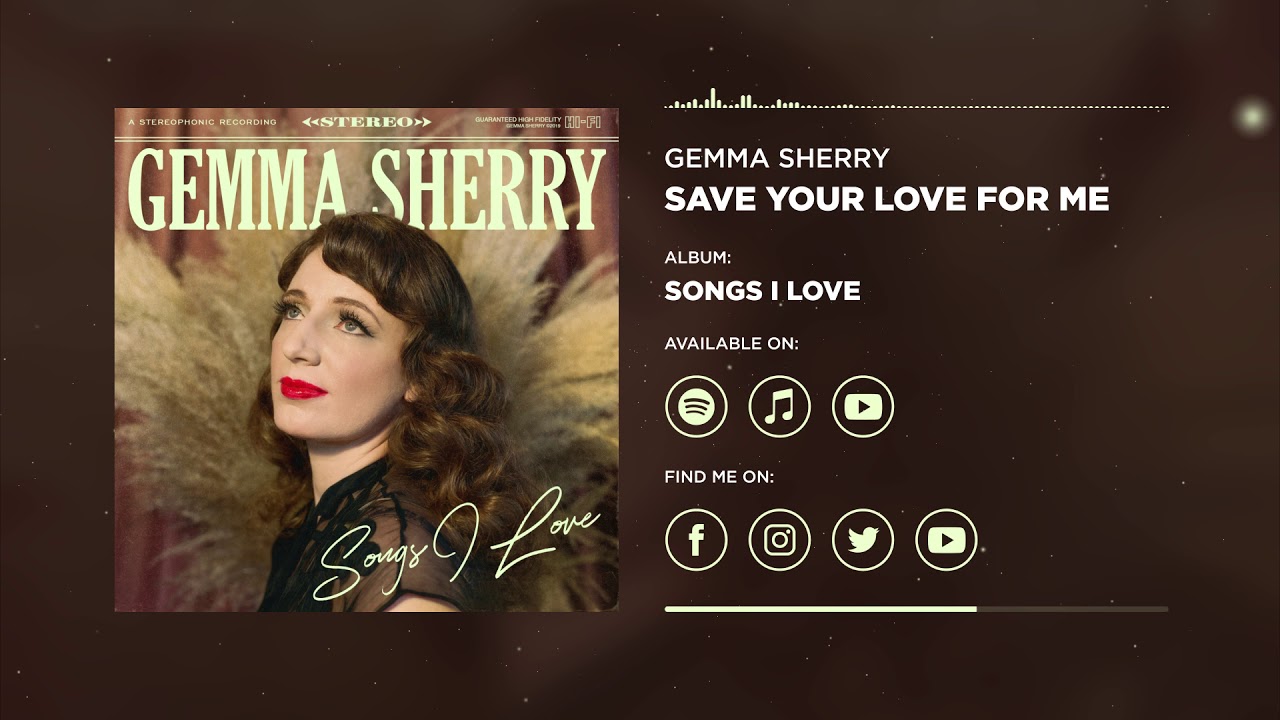This screenshot has width=1280, height=720.
Task: Visit the Facebook icon under Find Me On
Action: coord(696,540)
